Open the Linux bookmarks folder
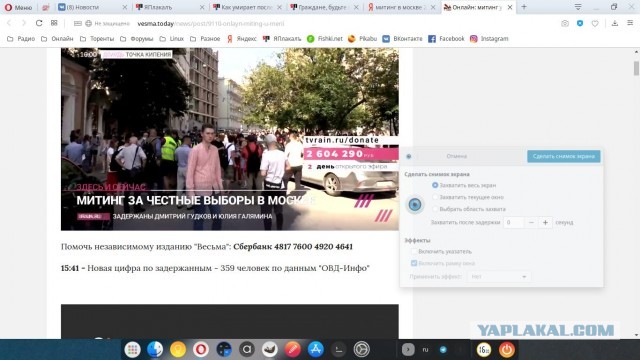The width and height of the screenshot is (640, 360). pyautogui.click(x=172, y=39)
